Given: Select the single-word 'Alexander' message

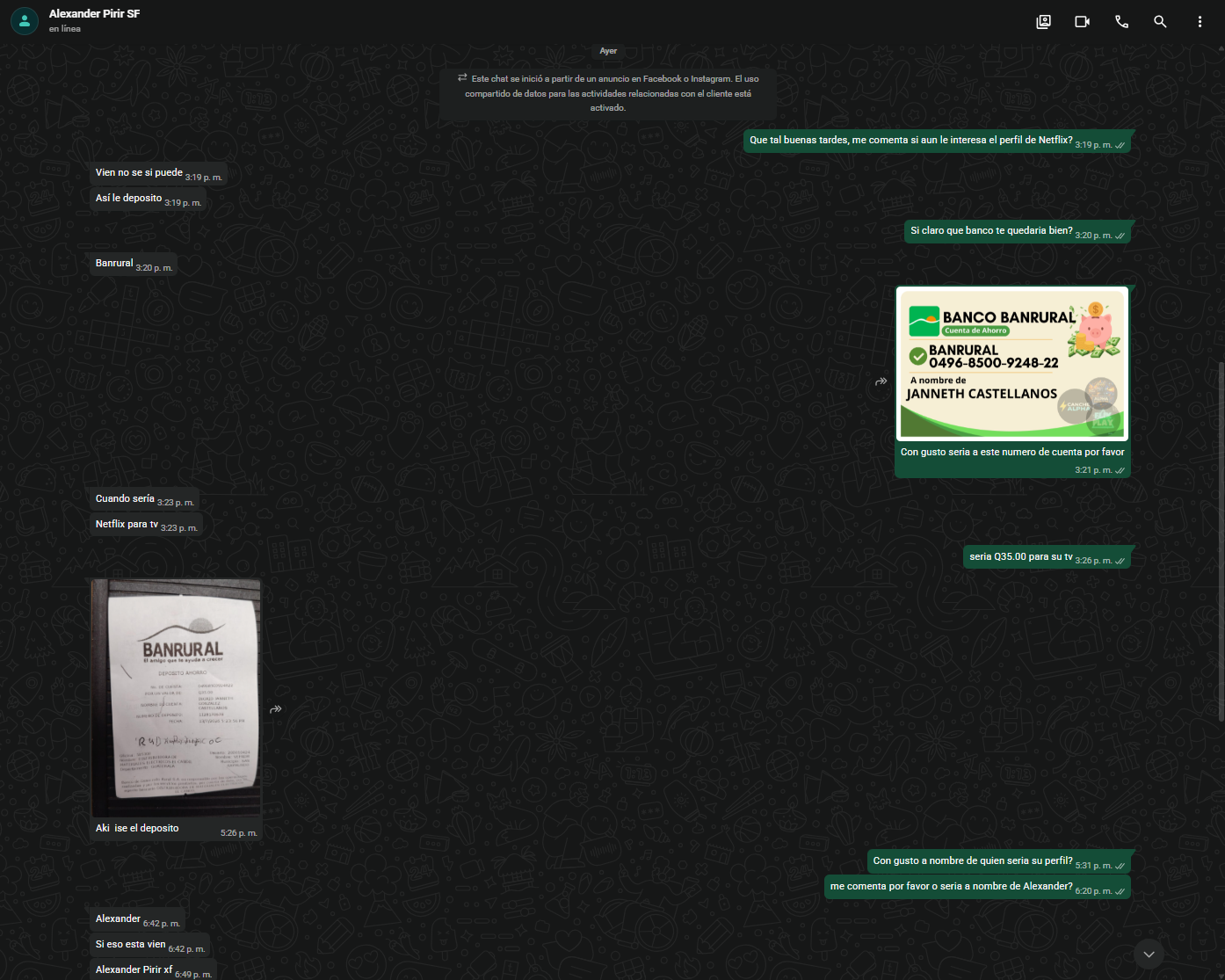Looking at the screenshot, I should pyautogui.click(x=137, y=919).
